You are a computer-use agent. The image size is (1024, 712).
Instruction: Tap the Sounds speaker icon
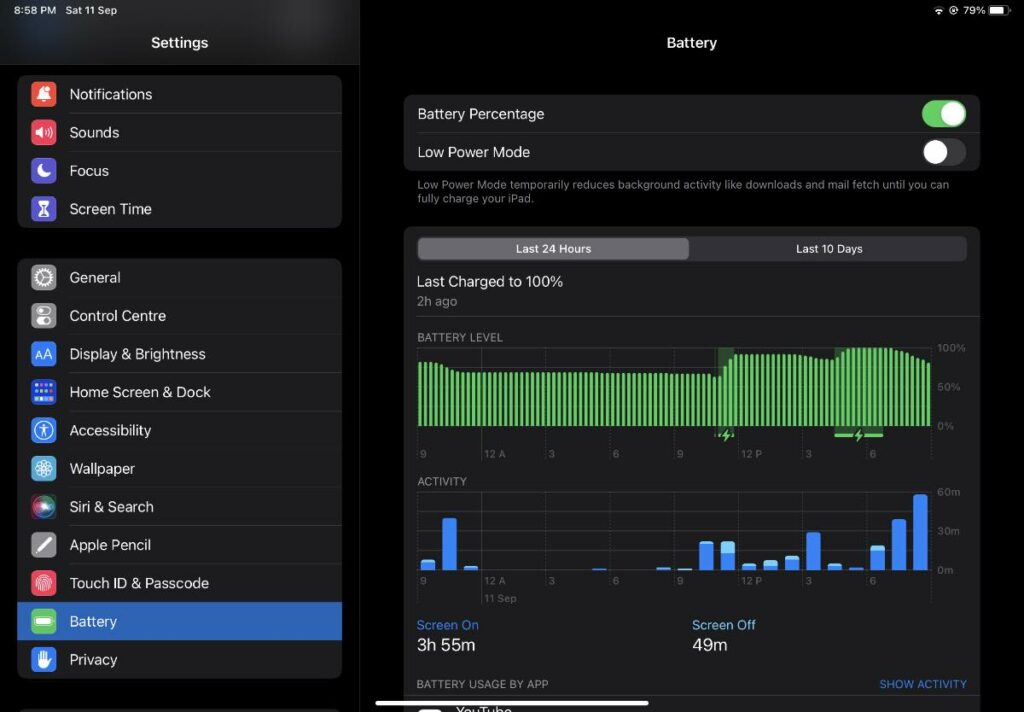point(43,132)
